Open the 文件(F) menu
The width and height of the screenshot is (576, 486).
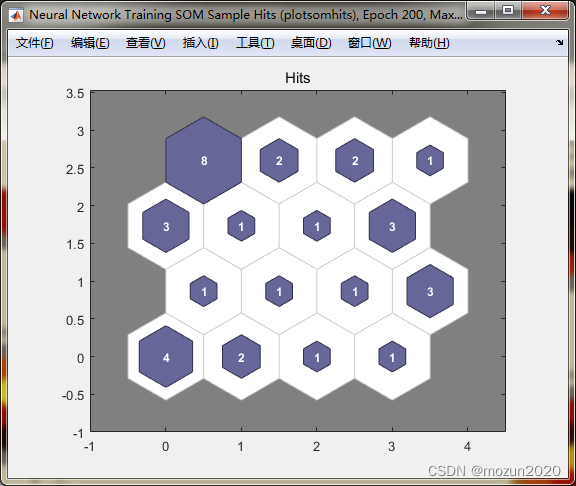pos(35,43)
